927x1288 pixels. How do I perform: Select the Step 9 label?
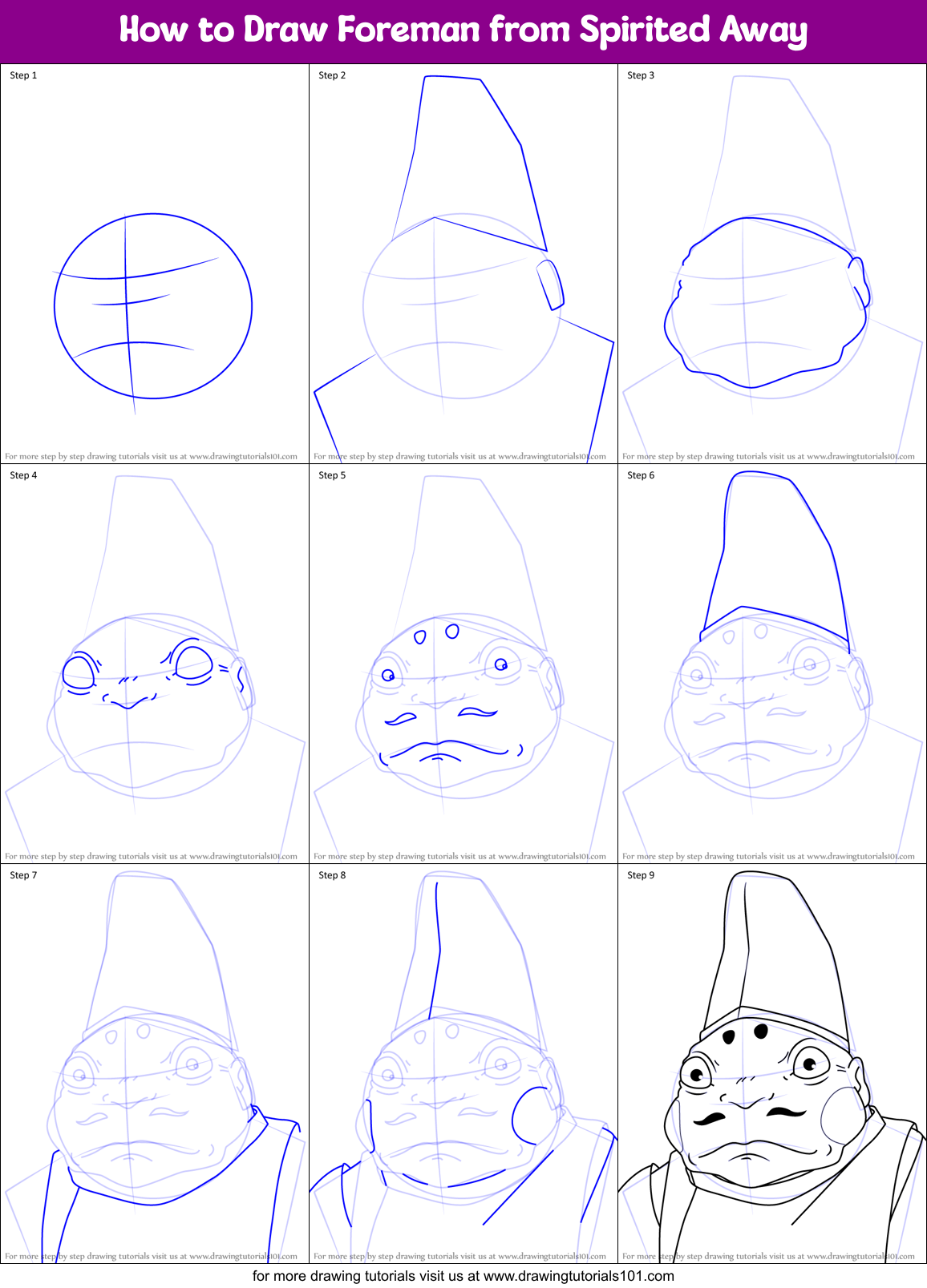(x=641, y=875)
